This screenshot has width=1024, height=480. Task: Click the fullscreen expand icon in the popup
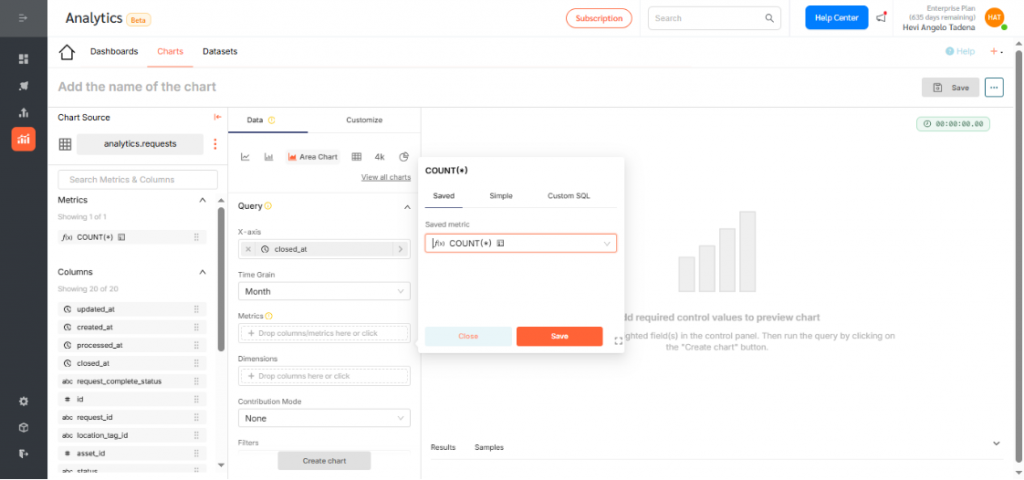(x=618, y=341)
